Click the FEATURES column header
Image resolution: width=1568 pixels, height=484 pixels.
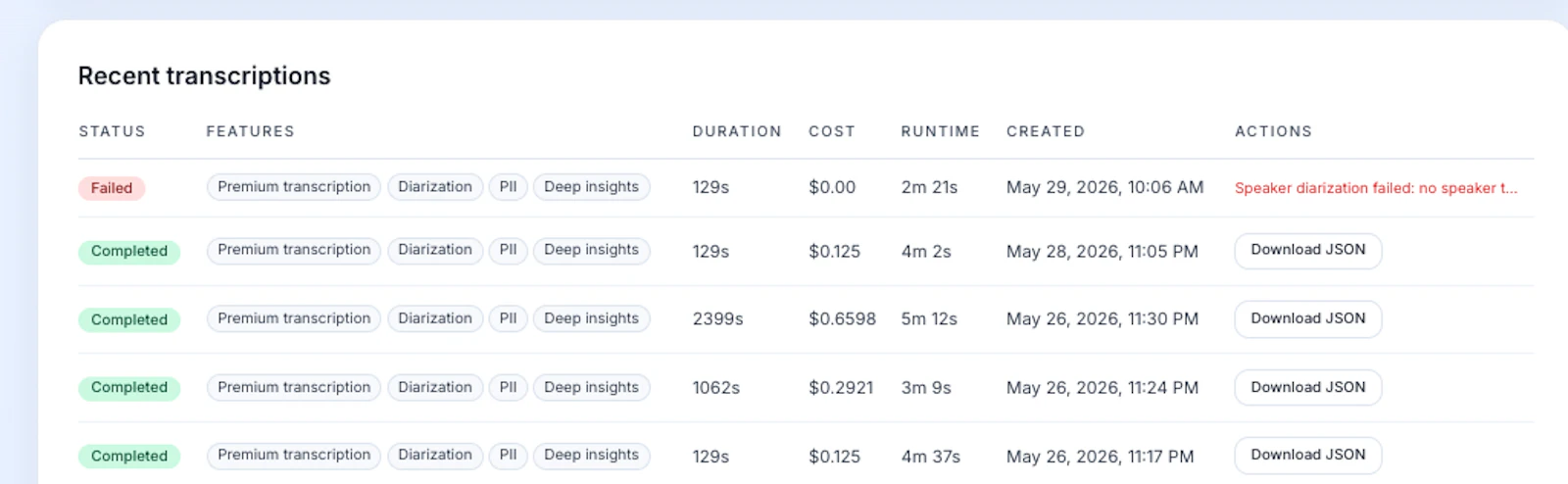pyautogui.click(x=250, y=131)
